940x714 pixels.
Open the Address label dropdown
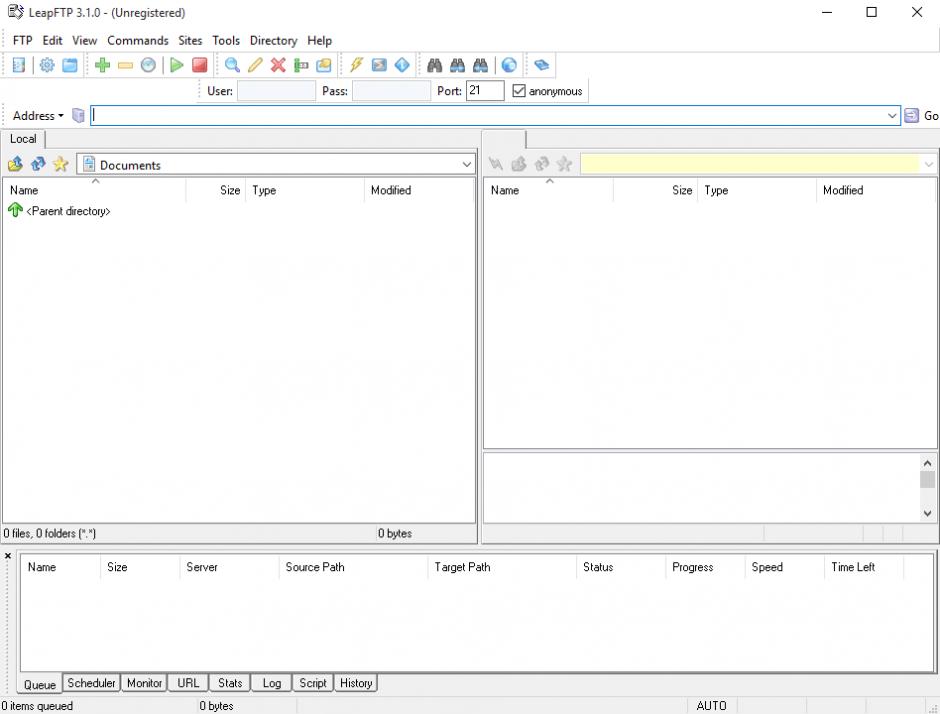point(38,116)
